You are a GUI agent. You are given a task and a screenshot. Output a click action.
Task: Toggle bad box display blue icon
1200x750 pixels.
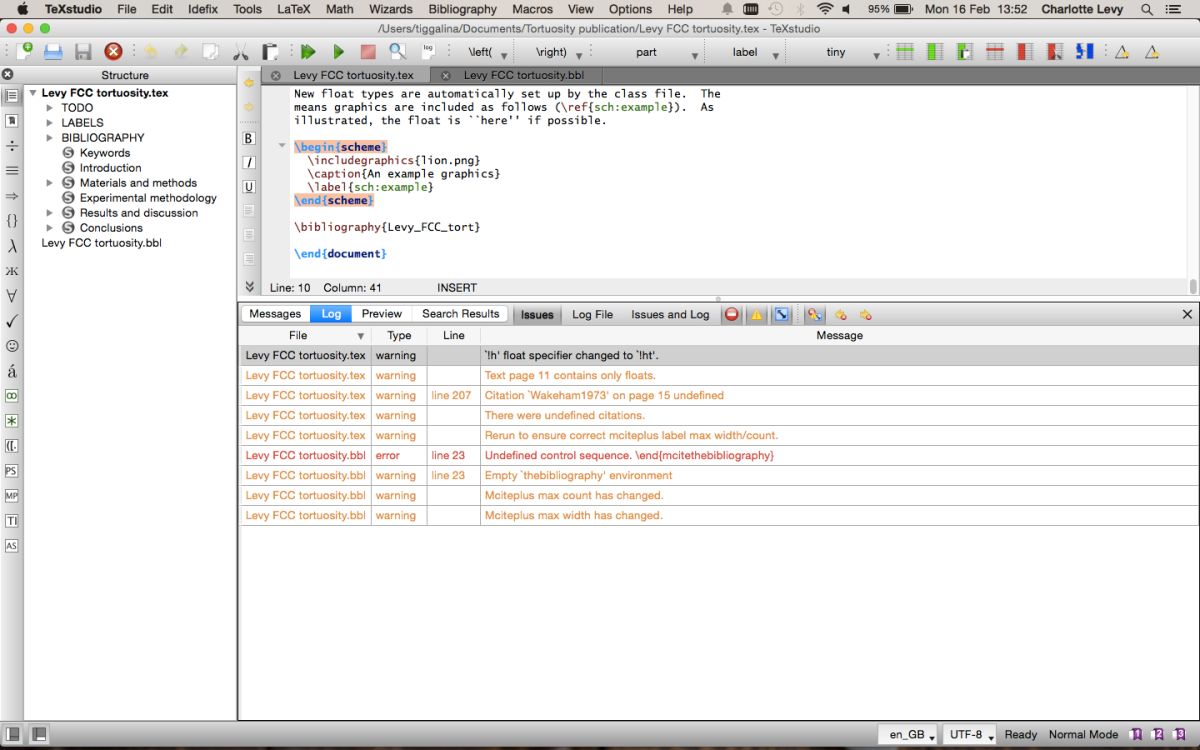click(x=782, y=314)
